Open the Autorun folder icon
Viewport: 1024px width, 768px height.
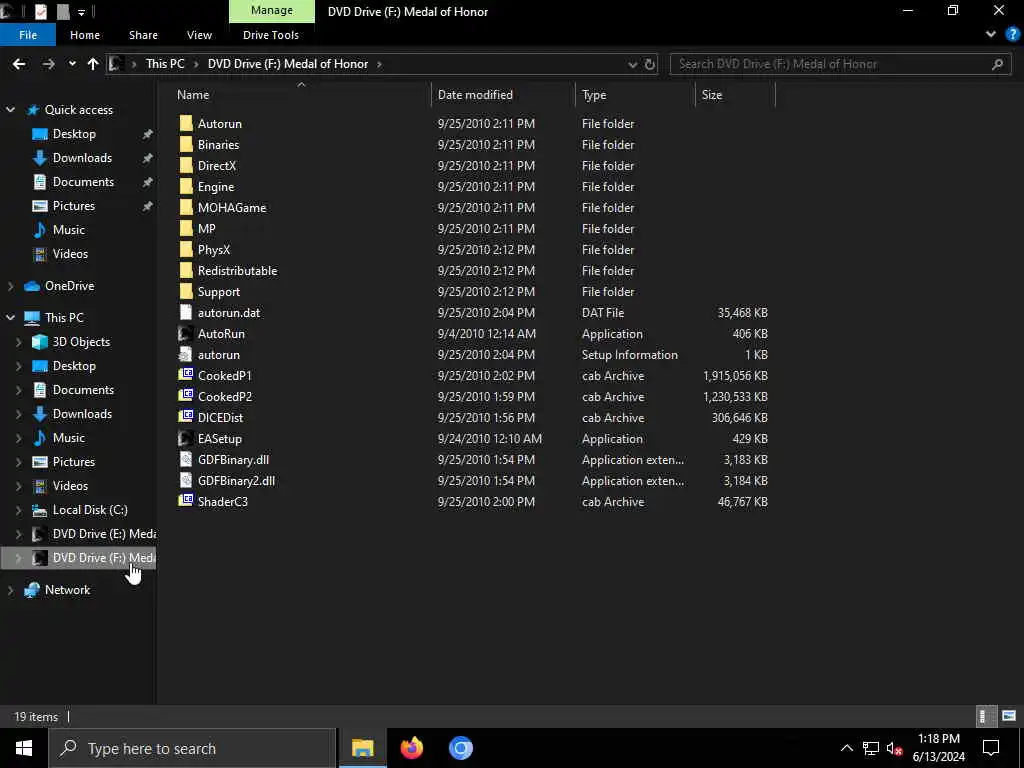coord(186,123)
